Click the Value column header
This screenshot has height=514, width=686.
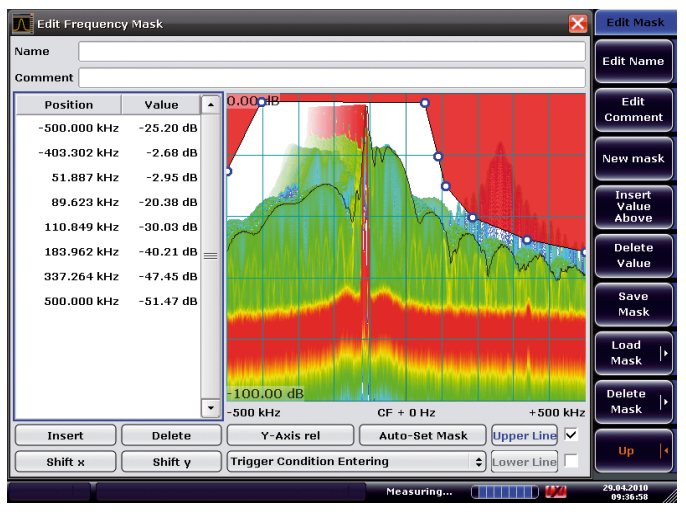tap(161, 105)
